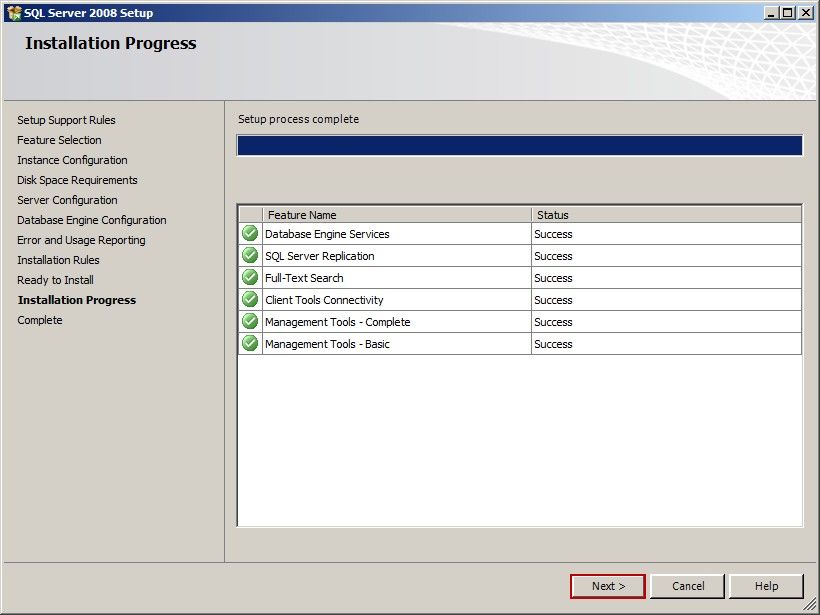This screenshot has height=615, width=820.
Task: Click the Success status for Full-Text Search
Action: click(553, 278)
